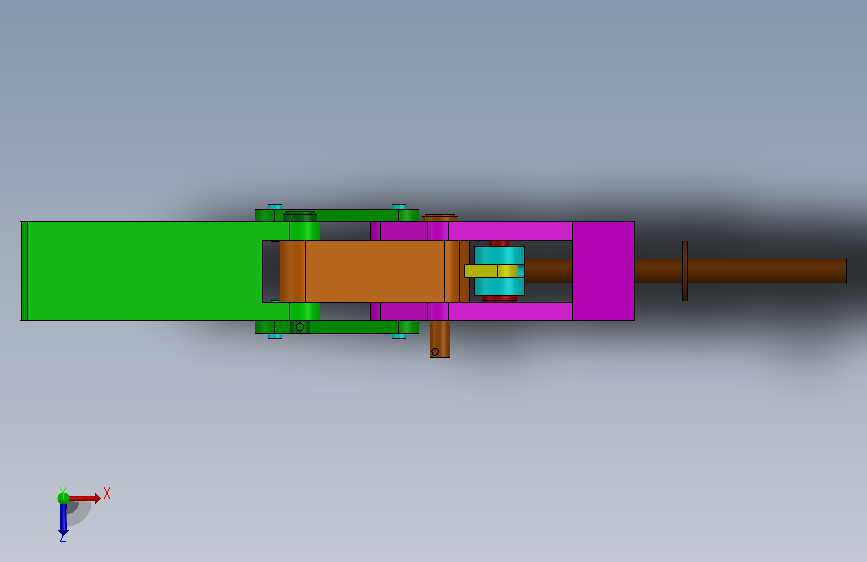
Task: Select the orange center block part
Action: pyautogui.click(x=375, y=271)
